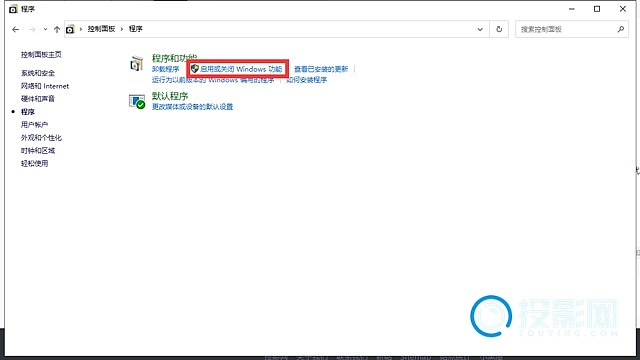Click 如何安装程序 link

tap(306, 80)
